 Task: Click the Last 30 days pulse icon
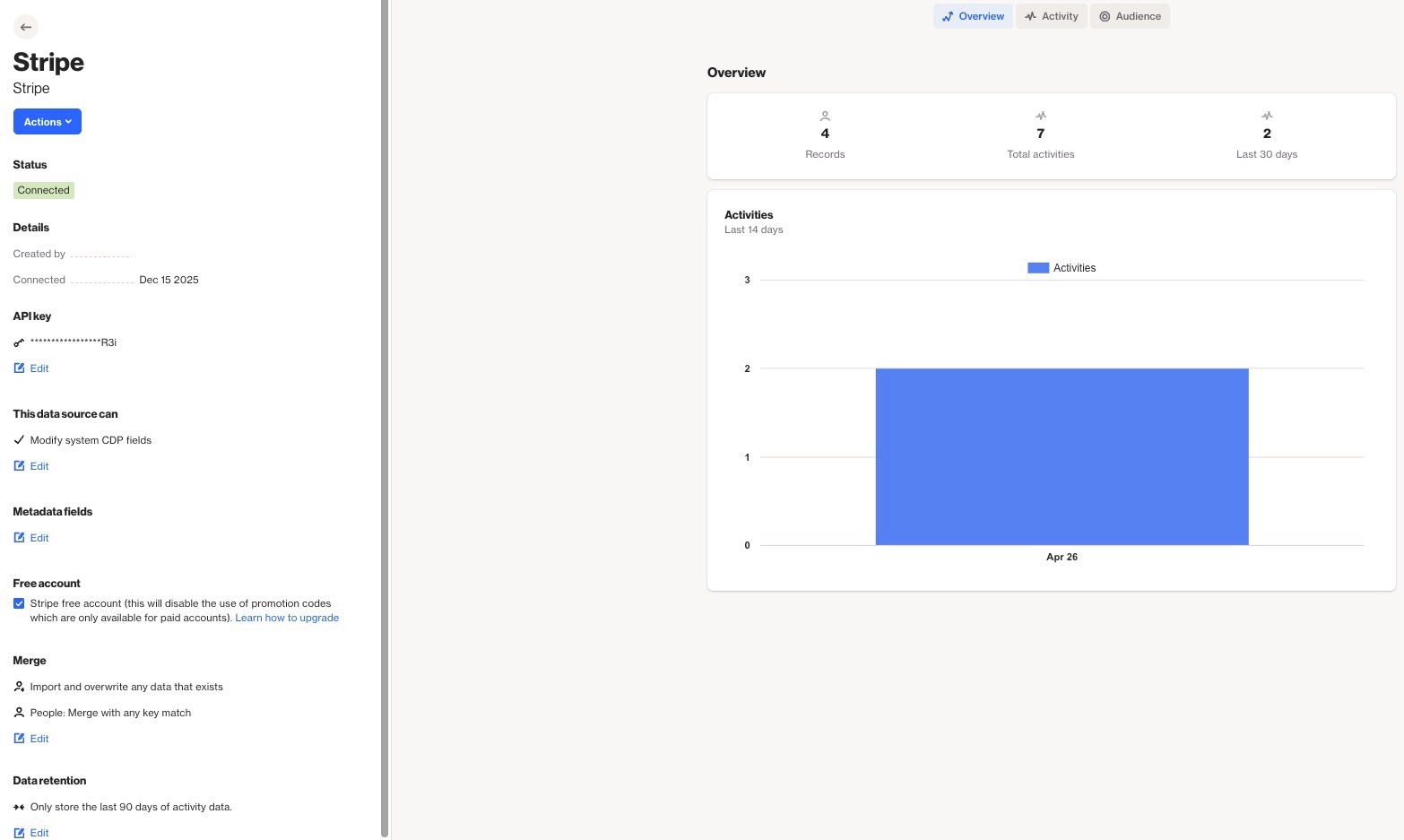tap(1267, 116)
